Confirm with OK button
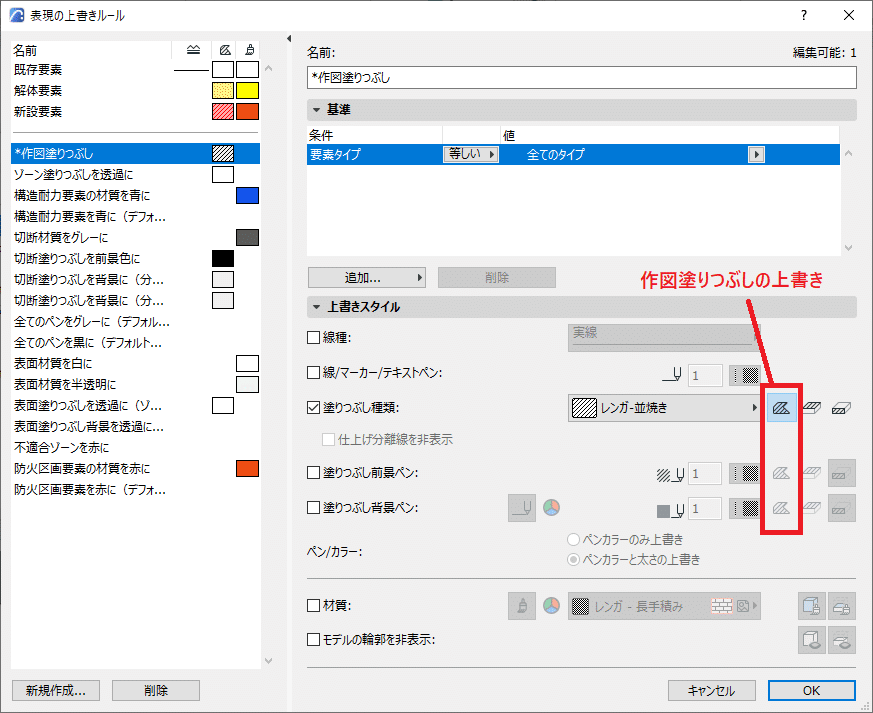873x713 pixels. pos(811,690)
